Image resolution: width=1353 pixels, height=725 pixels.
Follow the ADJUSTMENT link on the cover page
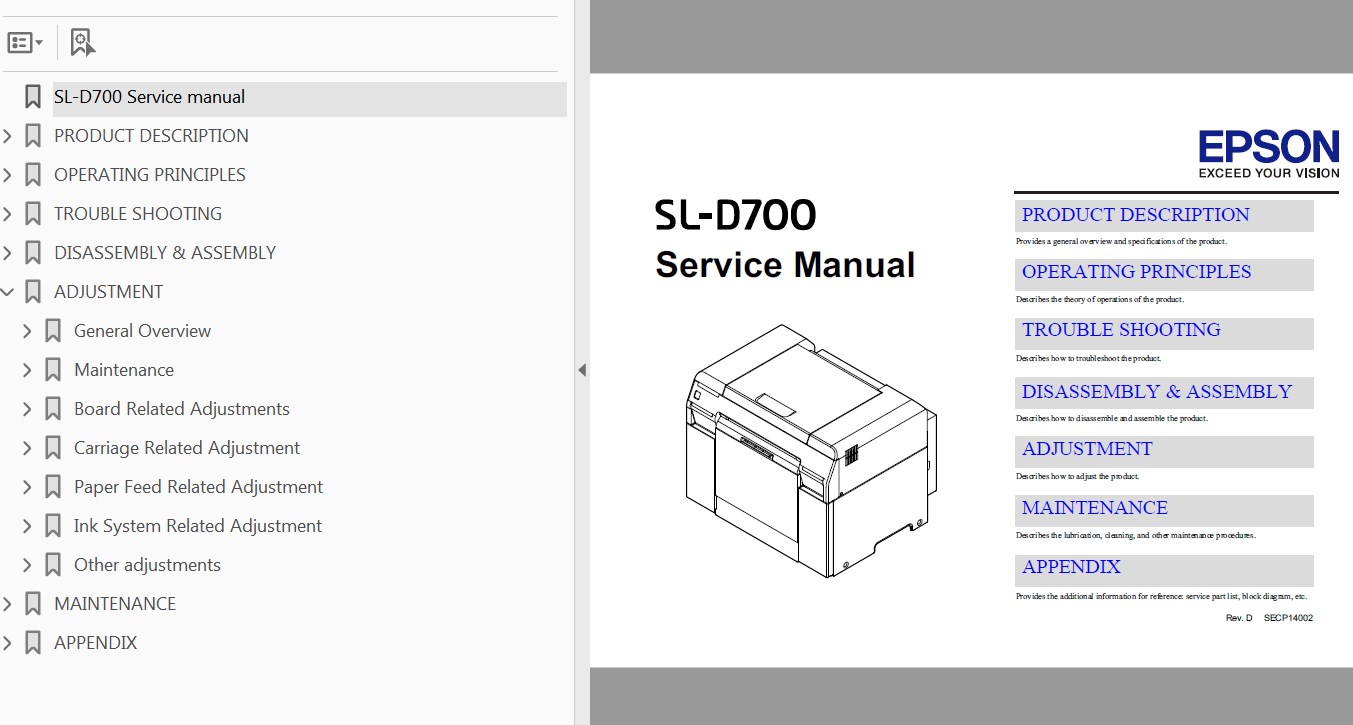(x=1087, y=449)
